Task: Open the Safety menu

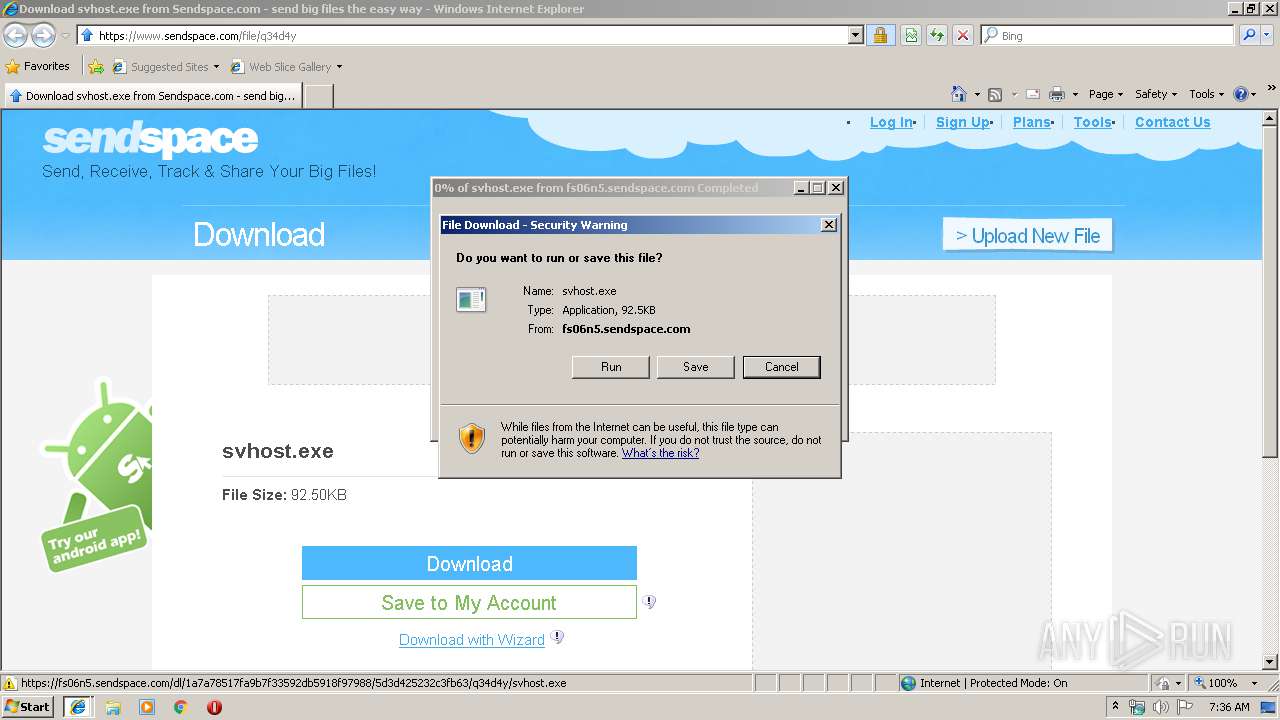Action: 1156,94
